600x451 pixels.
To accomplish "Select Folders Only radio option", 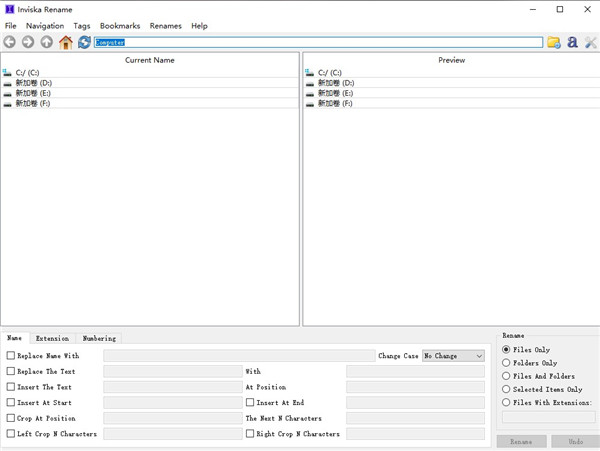I will tap(506, 363).
